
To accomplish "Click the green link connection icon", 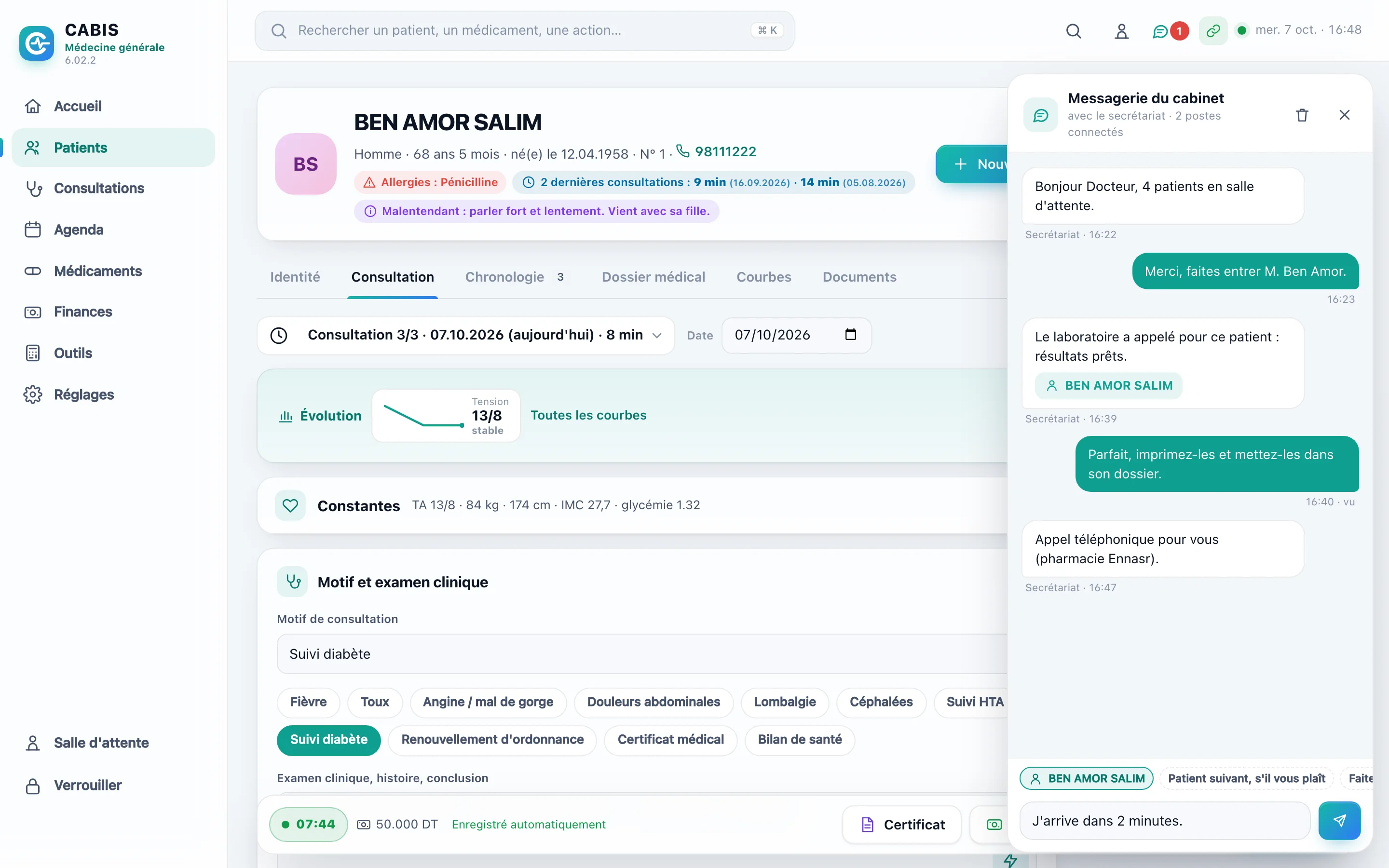I will point(1213,31).
